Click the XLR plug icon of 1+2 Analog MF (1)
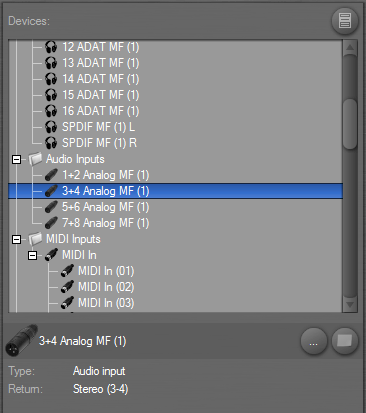 click(x=51, y=175)
